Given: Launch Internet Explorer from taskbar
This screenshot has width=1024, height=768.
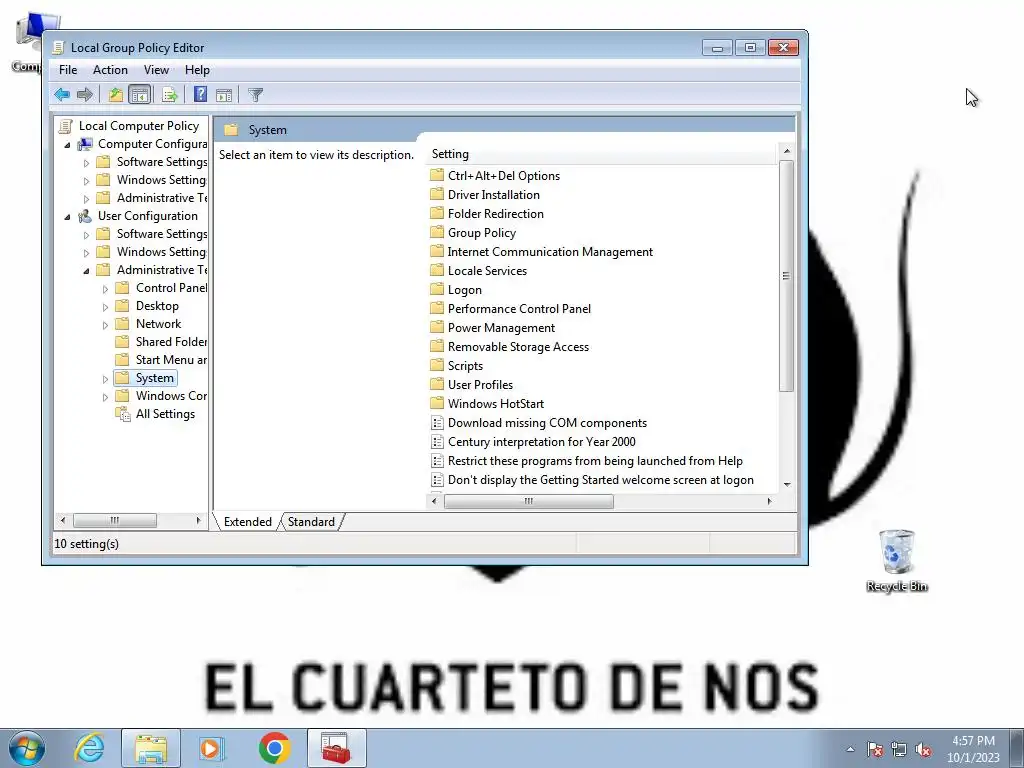Looking at the screenshot, I should pos(89,748).
